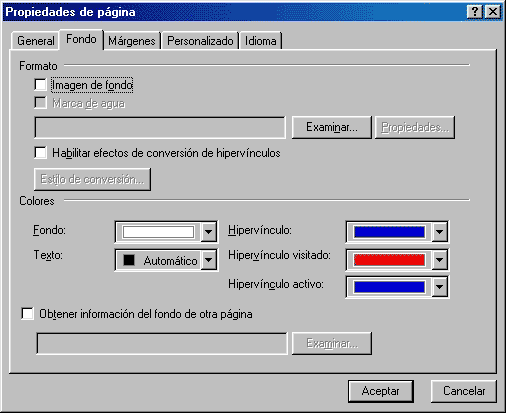Click the white Fondo color swatch
The image size is (506, 413).
coord(158,232)
